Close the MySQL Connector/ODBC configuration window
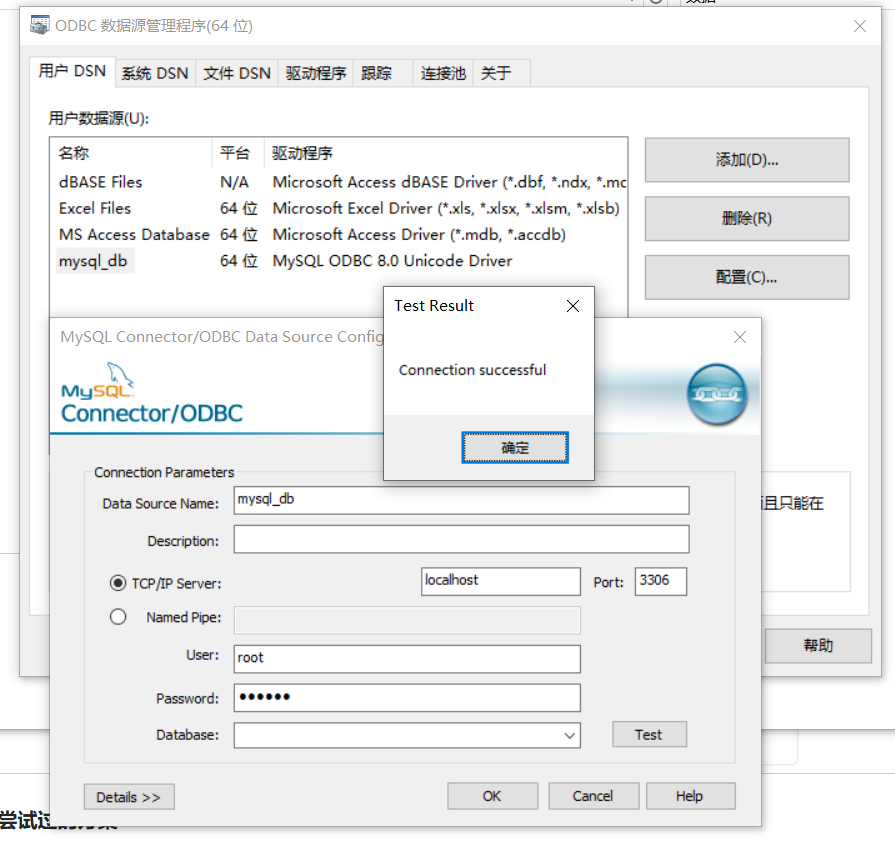 click(x=740, y=337)
